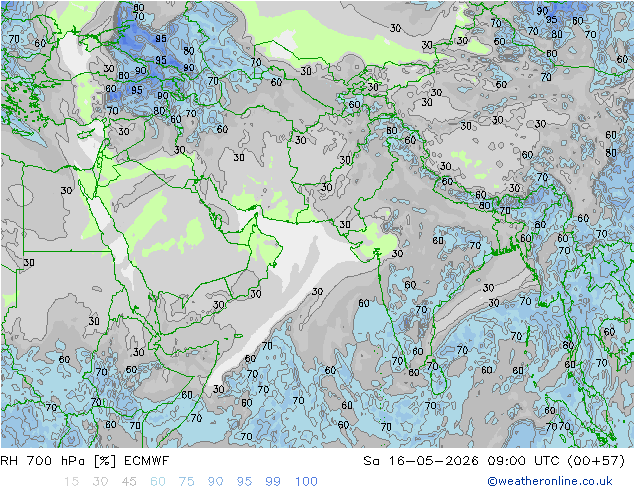
Task: Click the "09:00 UTC" time text
Action: tap(523, 461)
